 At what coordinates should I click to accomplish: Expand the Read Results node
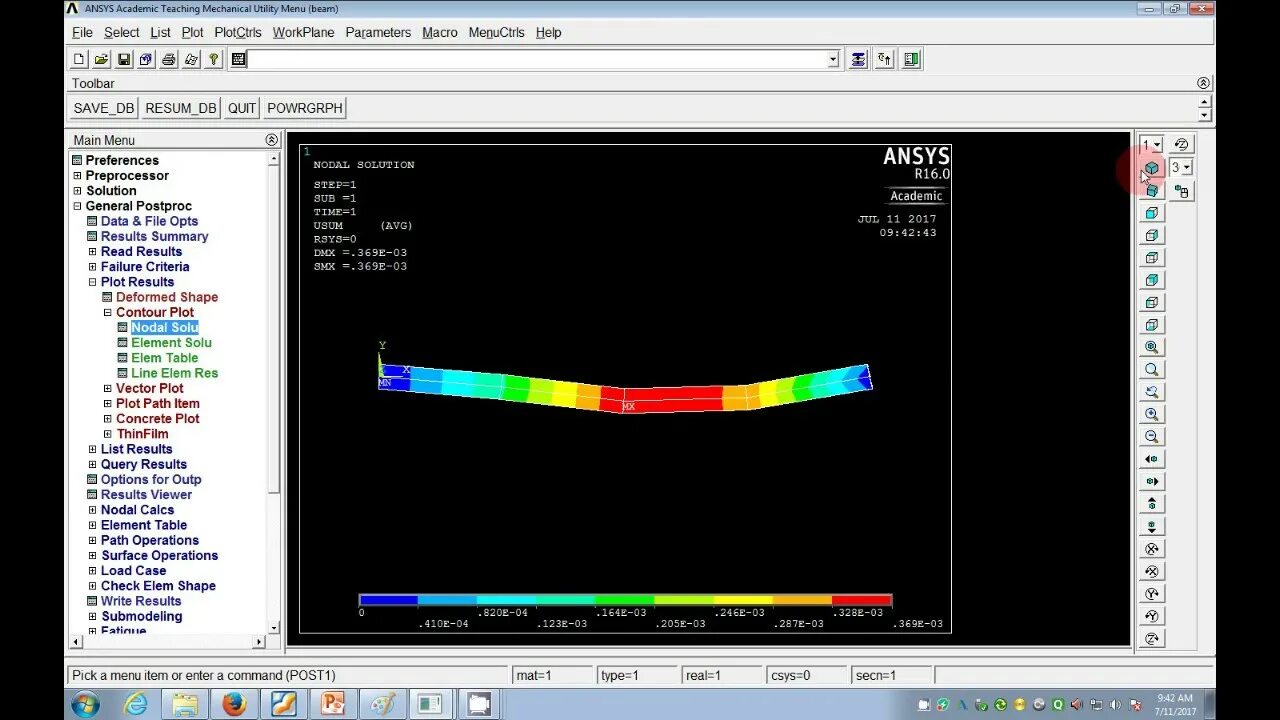(x=92, y=252)
